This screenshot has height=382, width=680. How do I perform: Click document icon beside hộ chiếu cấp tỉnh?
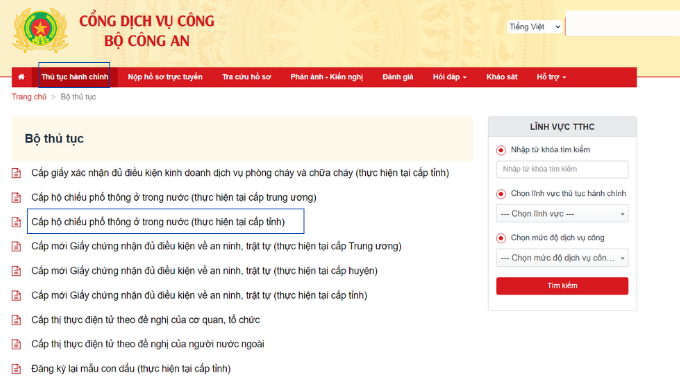(x=16, y=222)
